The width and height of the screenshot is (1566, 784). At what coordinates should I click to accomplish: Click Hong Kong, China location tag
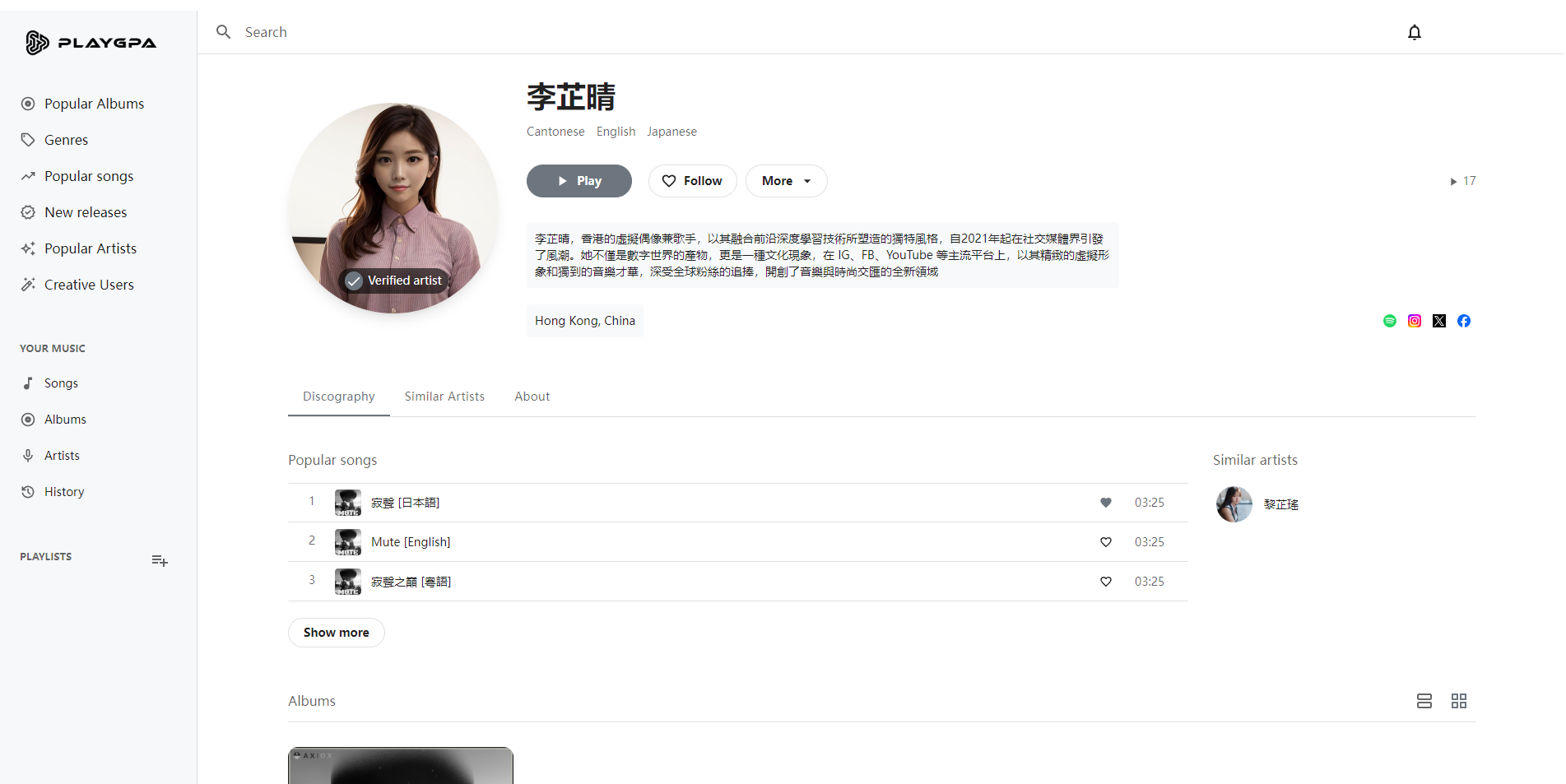tap(585, 321)
